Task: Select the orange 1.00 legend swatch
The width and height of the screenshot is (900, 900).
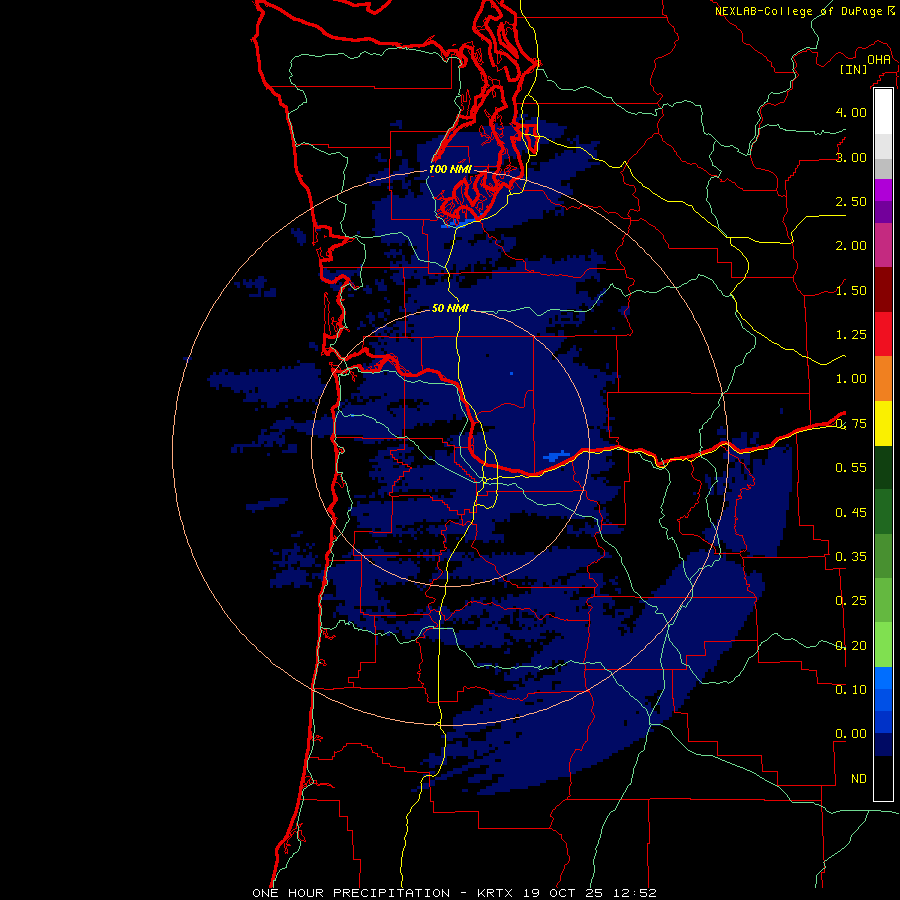Action: (883, 379)
